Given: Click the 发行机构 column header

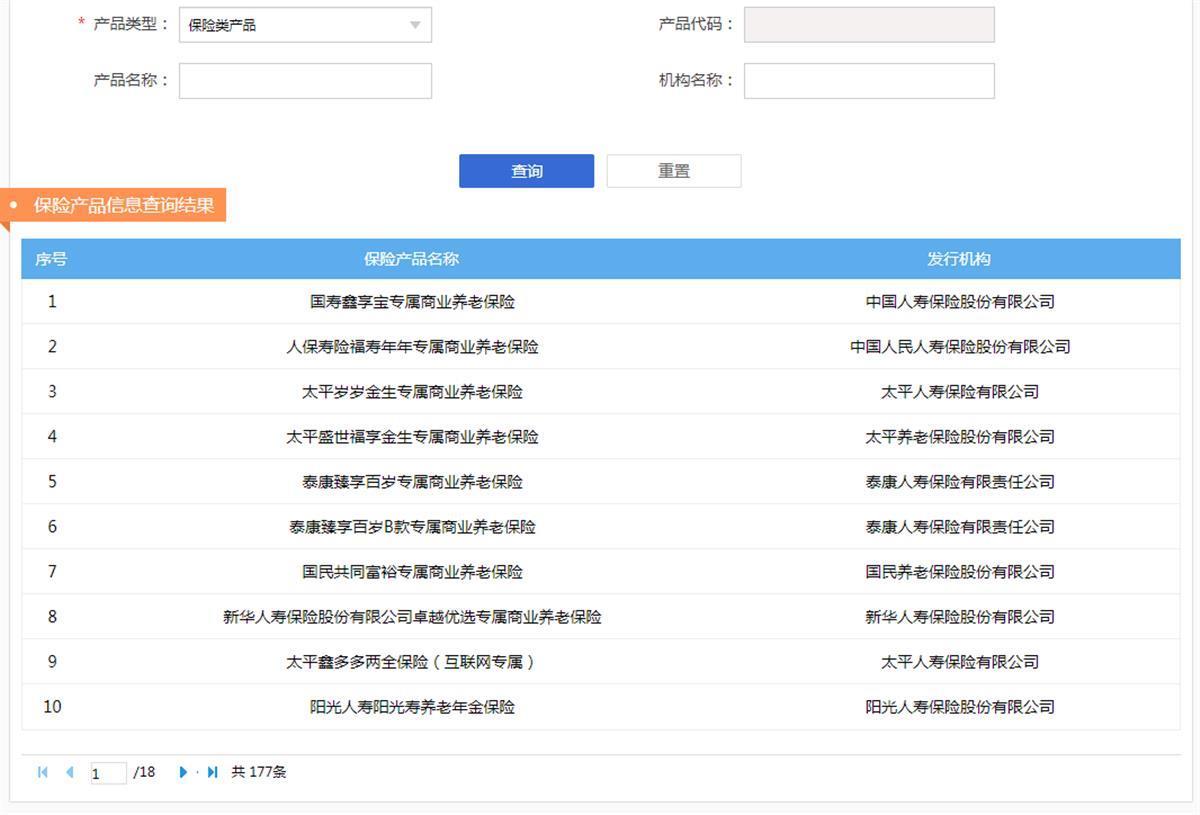Looking at the screenshot, I should coord(958,259).
